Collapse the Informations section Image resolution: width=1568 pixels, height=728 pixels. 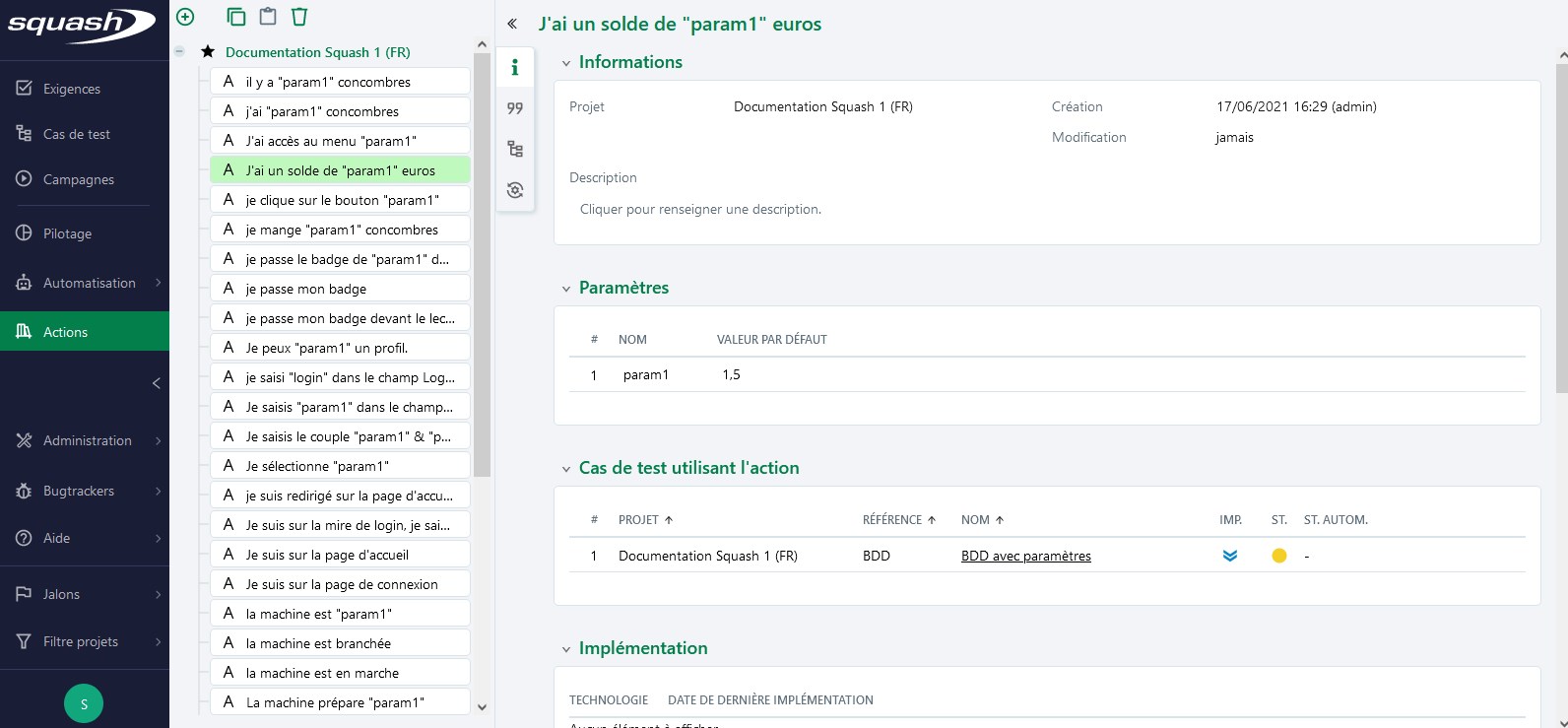pos(566,63)
